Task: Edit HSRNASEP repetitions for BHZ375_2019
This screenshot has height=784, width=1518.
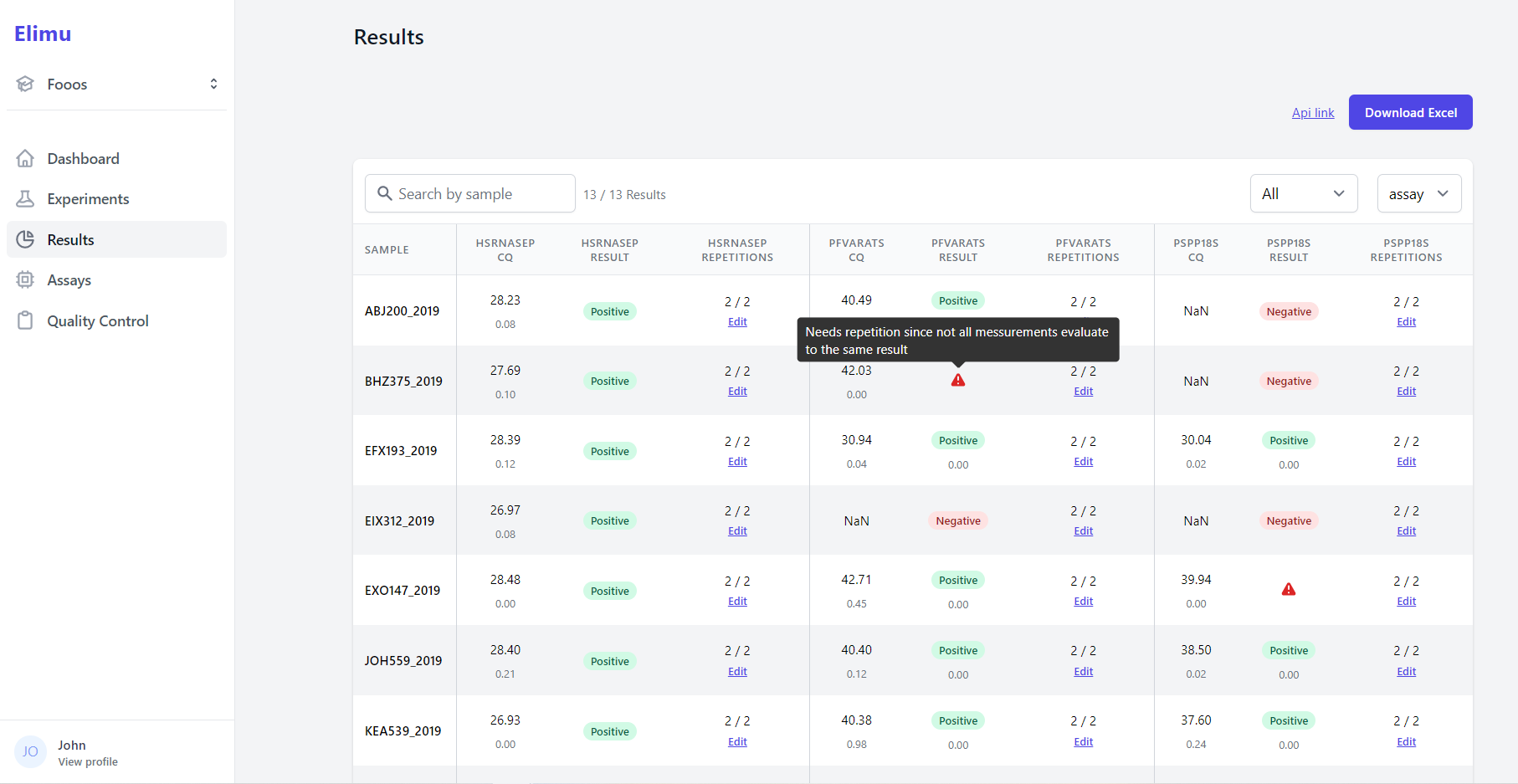Action: [x=737, y=392]
